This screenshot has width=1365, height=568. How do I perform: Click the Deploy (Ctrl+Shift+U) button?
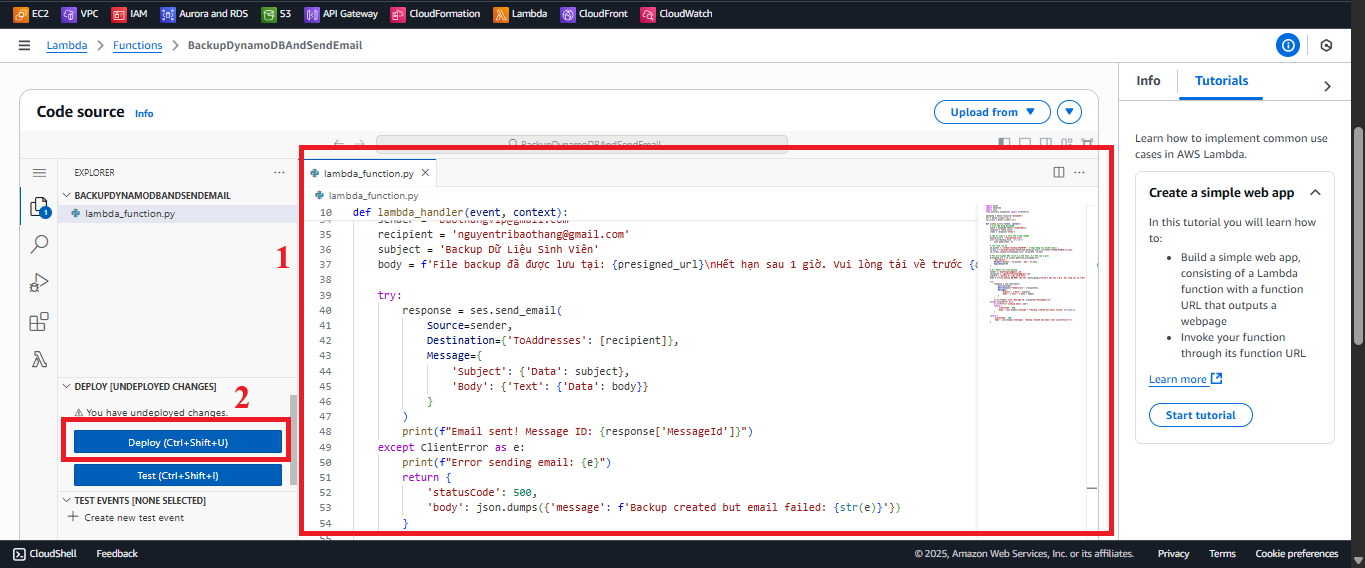click(x=178, y=442)
